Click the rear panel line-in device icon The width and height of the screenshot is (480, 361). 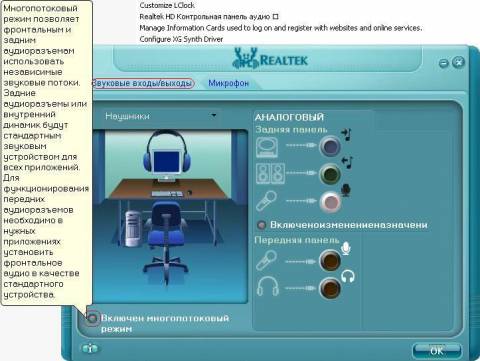pyautogui.click(x=267, y=147)
